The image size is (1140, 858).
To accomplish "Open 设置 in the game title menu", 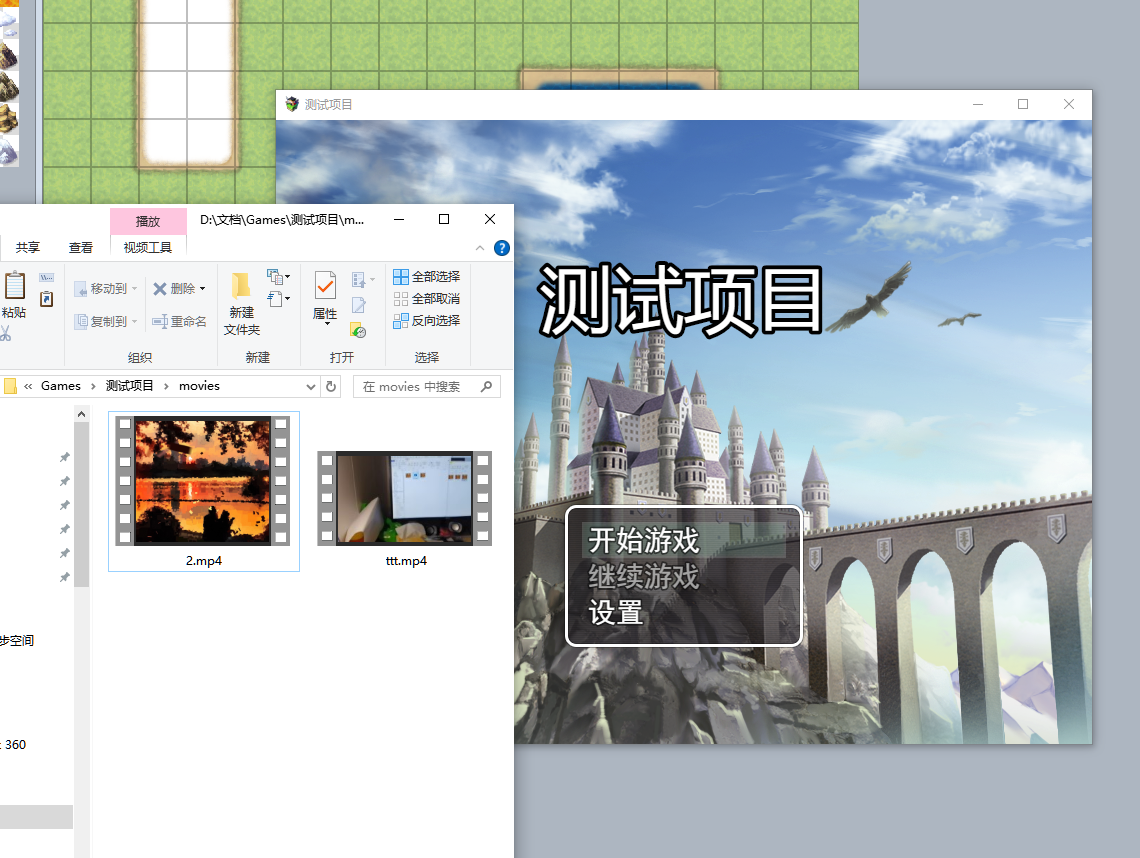I will click(x=616, y=613).
